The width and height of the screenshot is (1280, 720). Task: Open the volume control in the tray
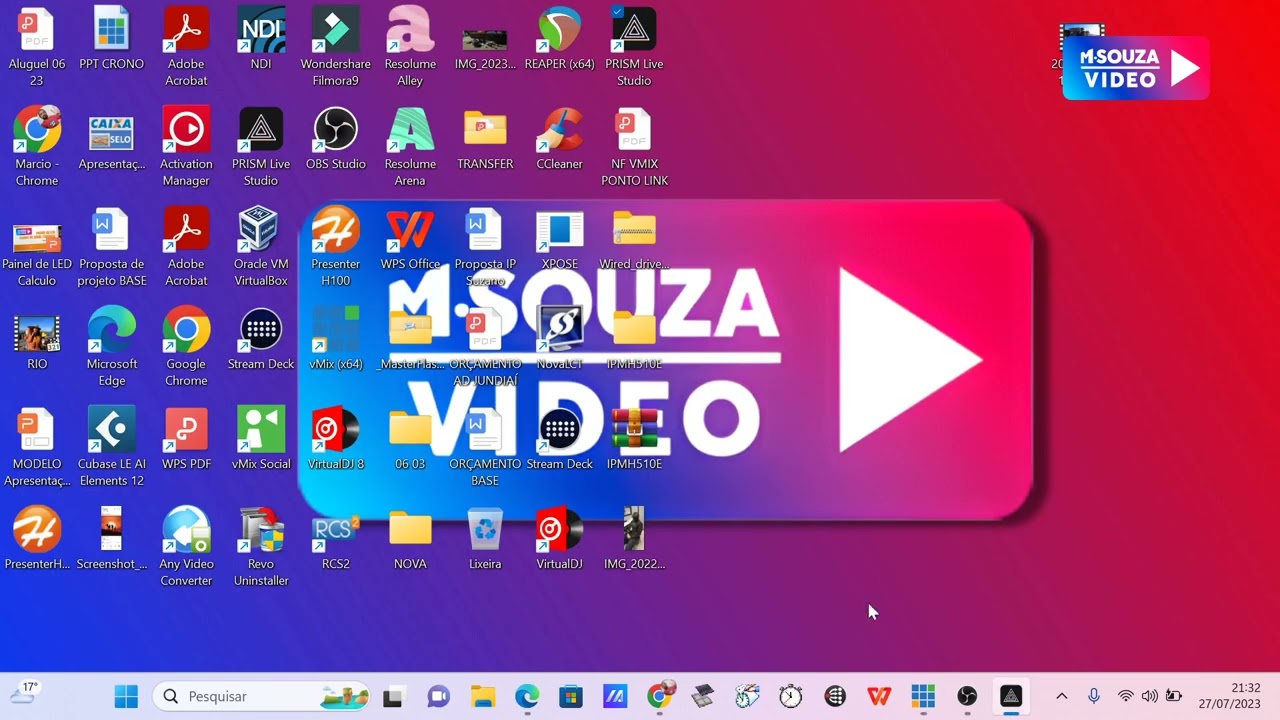1150,696
